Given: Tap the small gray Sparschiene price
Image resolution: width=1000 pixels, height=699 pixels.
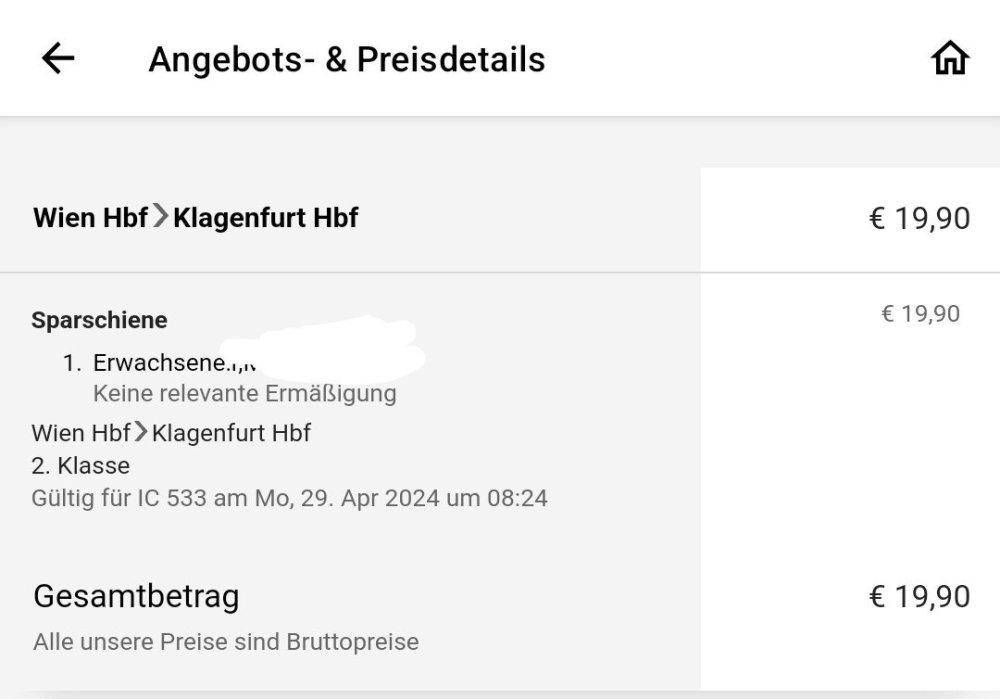Looking at the screenshot, I should [919, 314].
